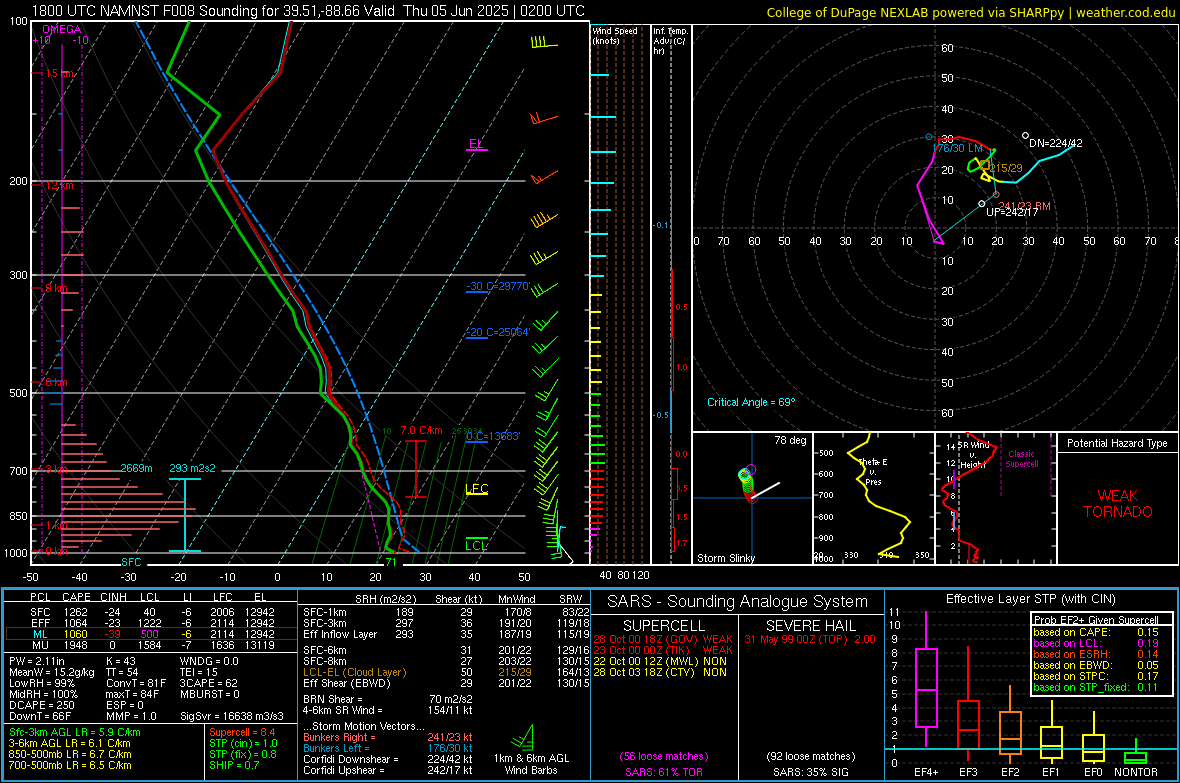The width and height of the screenshot is (1180, 783).
Task: Click the '0 C=13683'' height label
Action: point(493,436)
